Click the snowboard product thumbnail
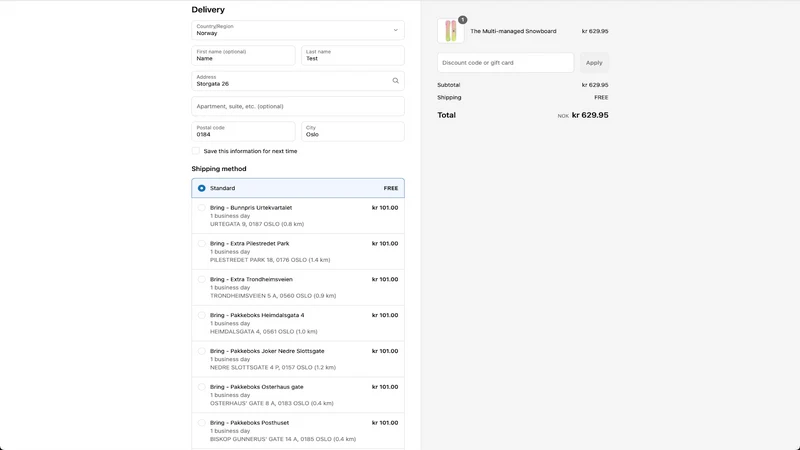 [x=451, y=31]
